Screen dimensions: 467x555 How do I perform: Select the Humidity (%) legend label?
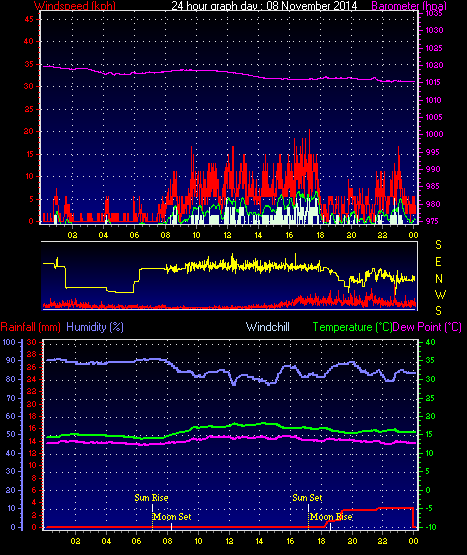pos(95,327)
